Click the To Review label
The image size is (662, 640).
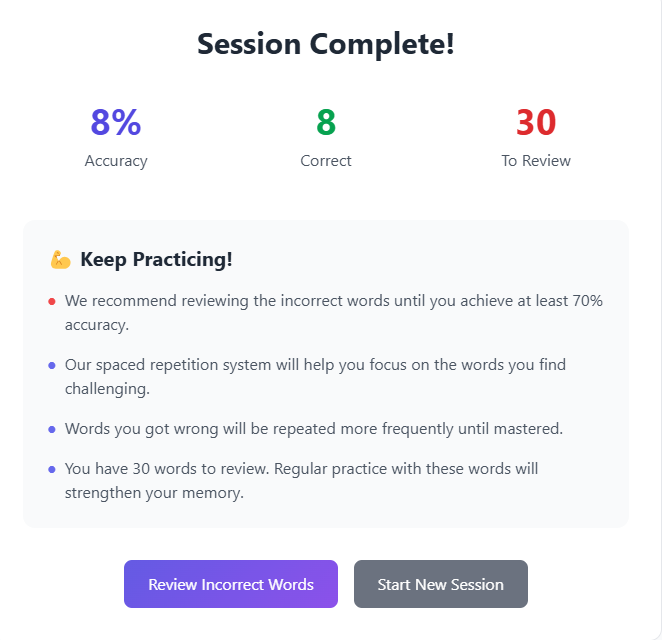pyautogui.click(x=536, y=161)
